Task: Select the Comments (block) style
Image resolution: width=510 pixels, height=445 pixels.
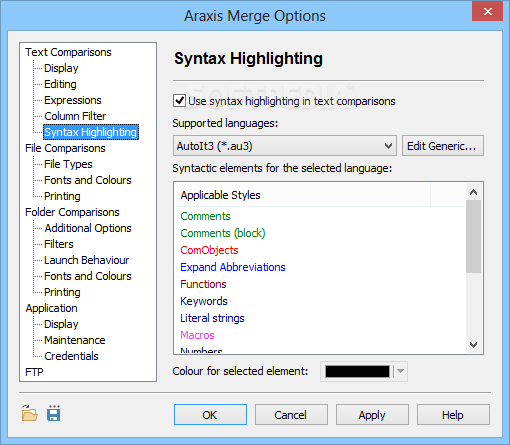Action: [x=223, y=233]
